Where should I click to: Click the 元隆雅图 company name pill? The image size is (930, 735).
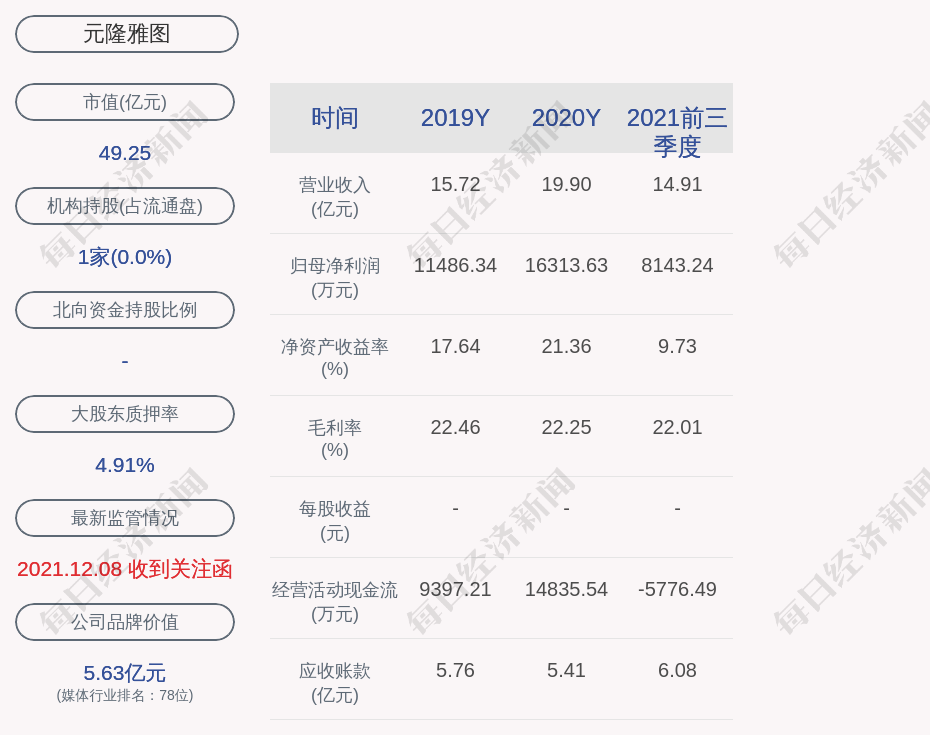[x=126, y=34]
